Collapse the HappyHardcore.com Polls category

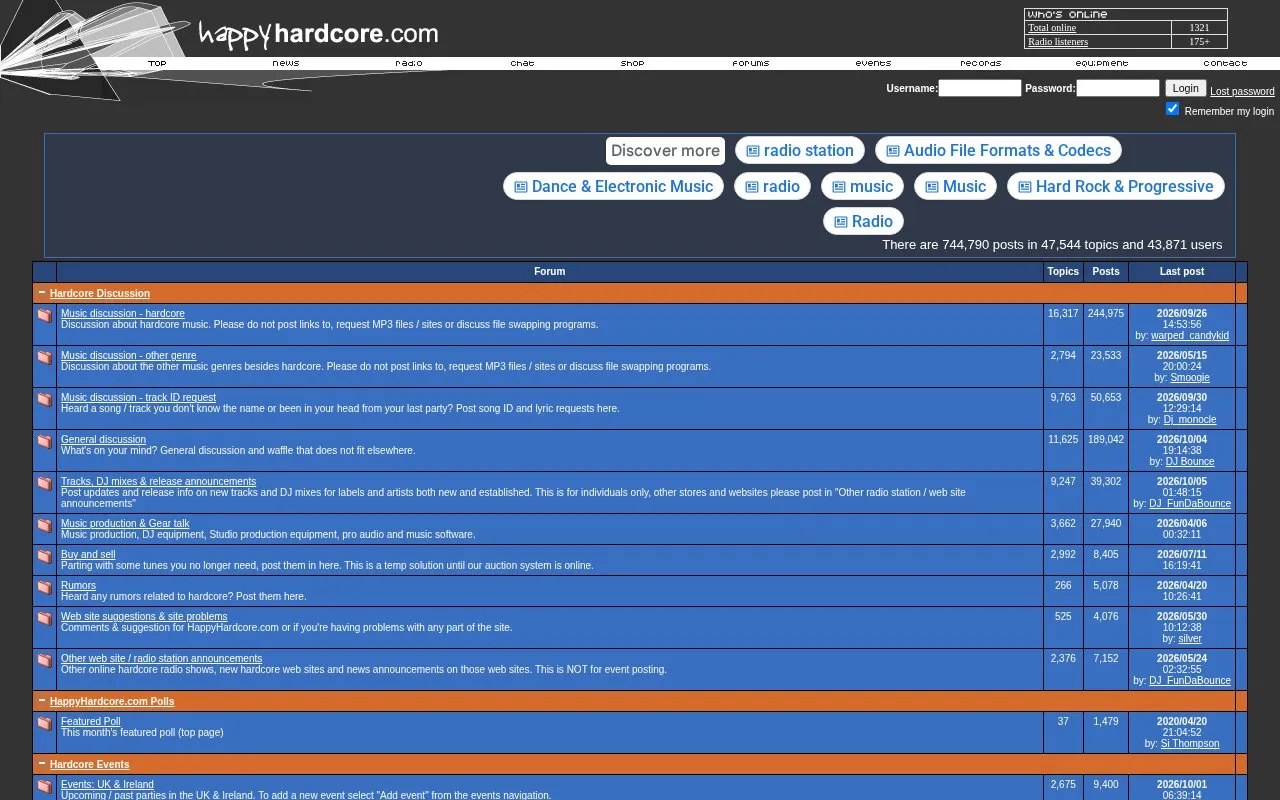pyautogui.click(x=42, y=701)
